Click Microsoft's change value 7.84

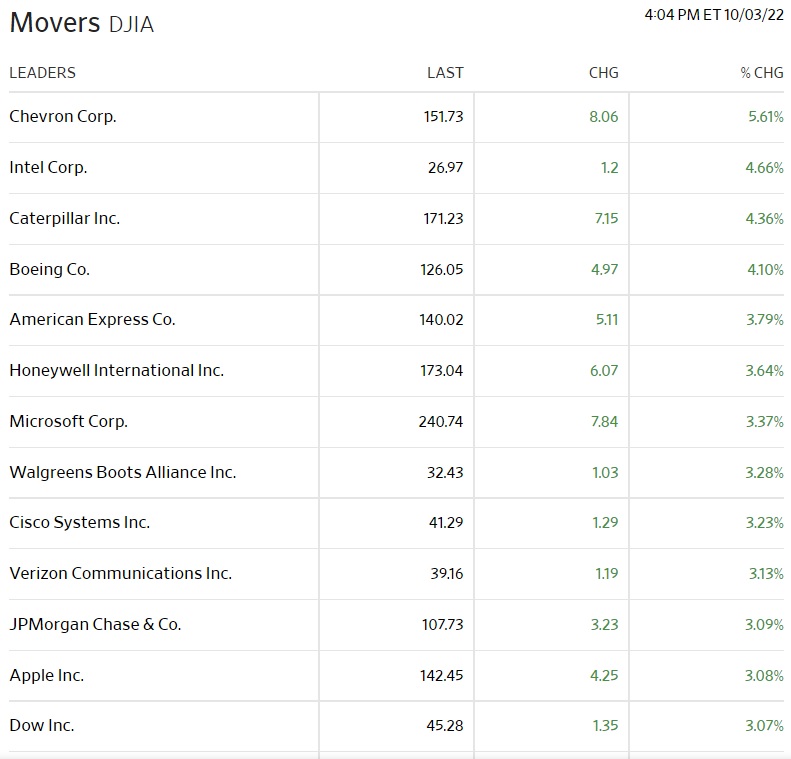[605, 421]
